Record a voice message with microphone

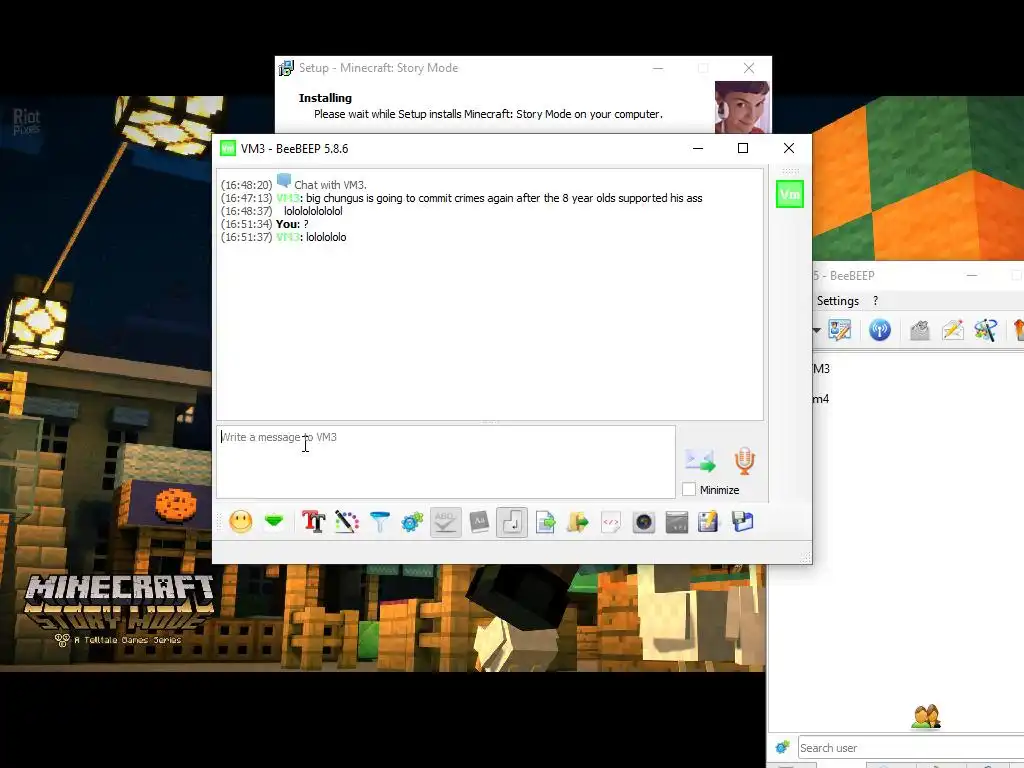744,460
